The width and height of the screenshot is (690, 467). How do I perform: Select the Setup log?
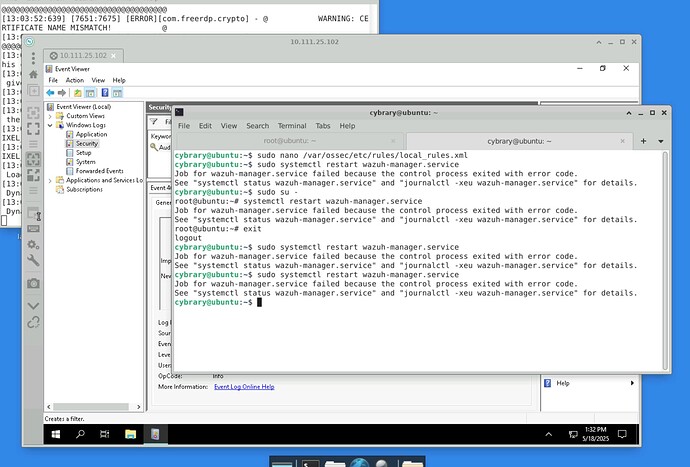click(x=83, y=153)
